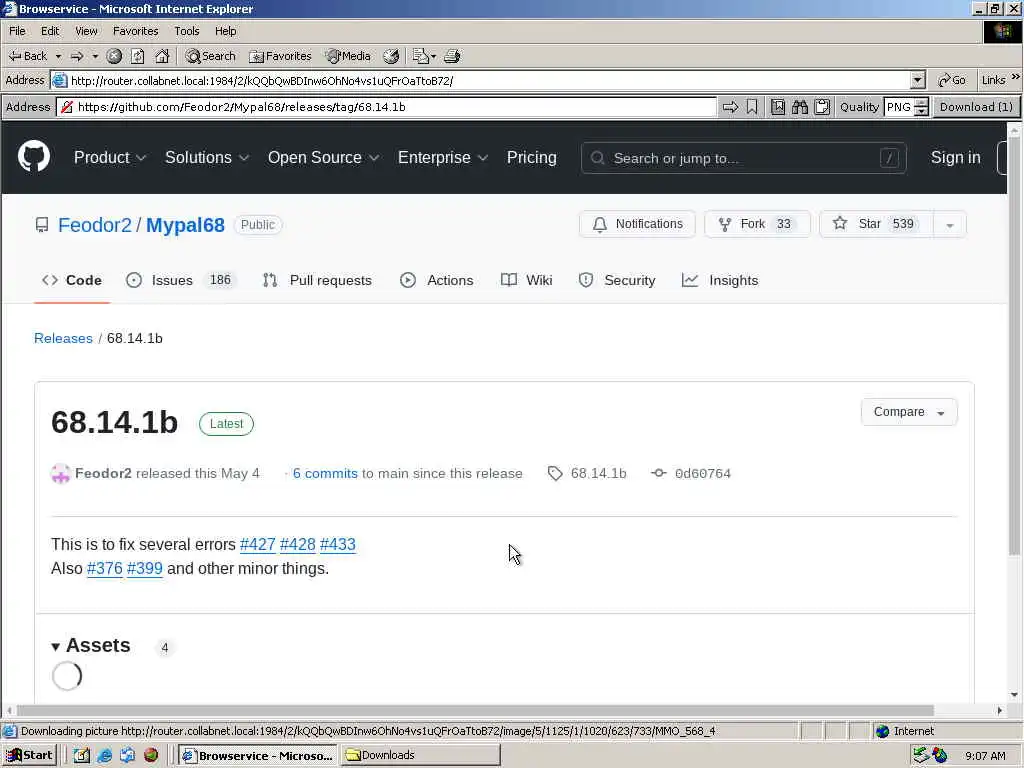The image size is (1024, 768).
Task: Open the Pricing link
Action: pyautogui.click(x=532, y=157)
